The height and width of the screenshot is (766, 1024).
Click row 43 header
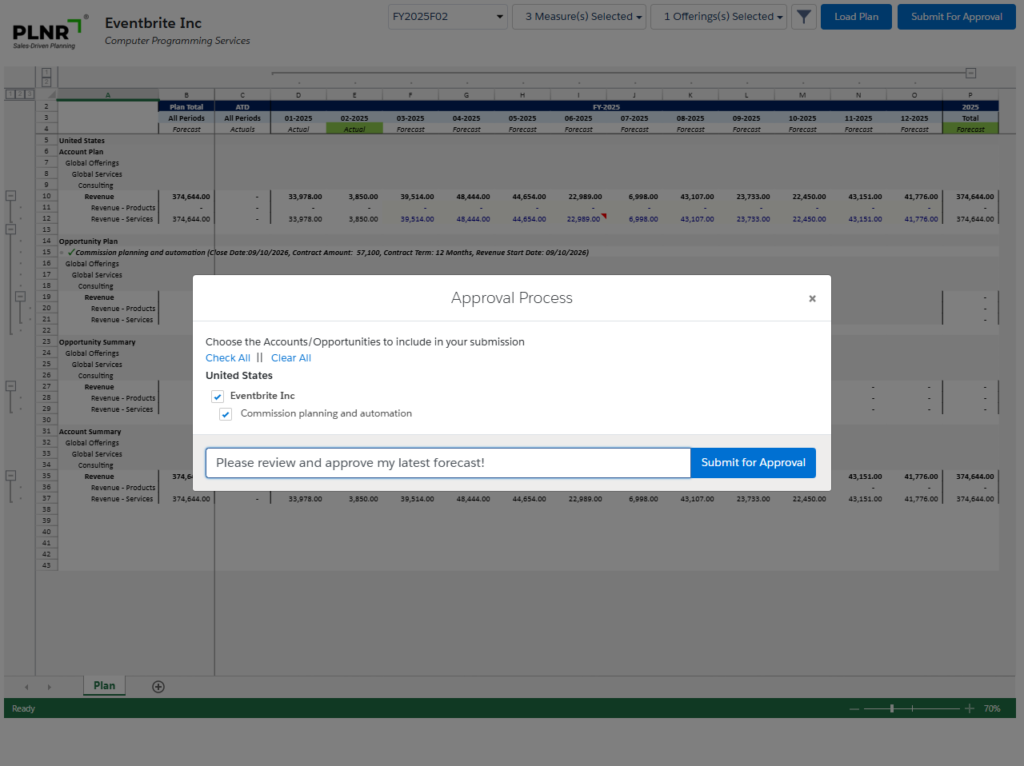pos(46,566)
